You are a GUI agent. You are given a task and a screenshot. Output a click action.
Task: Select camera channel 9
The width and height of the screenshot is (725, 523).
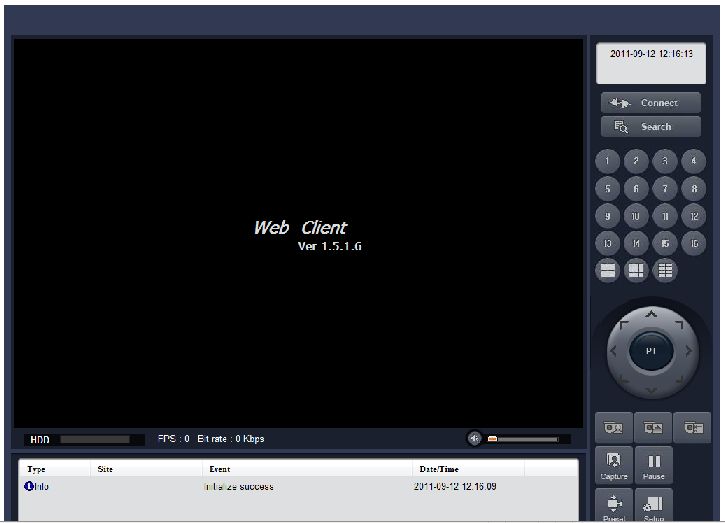(607, 216)
